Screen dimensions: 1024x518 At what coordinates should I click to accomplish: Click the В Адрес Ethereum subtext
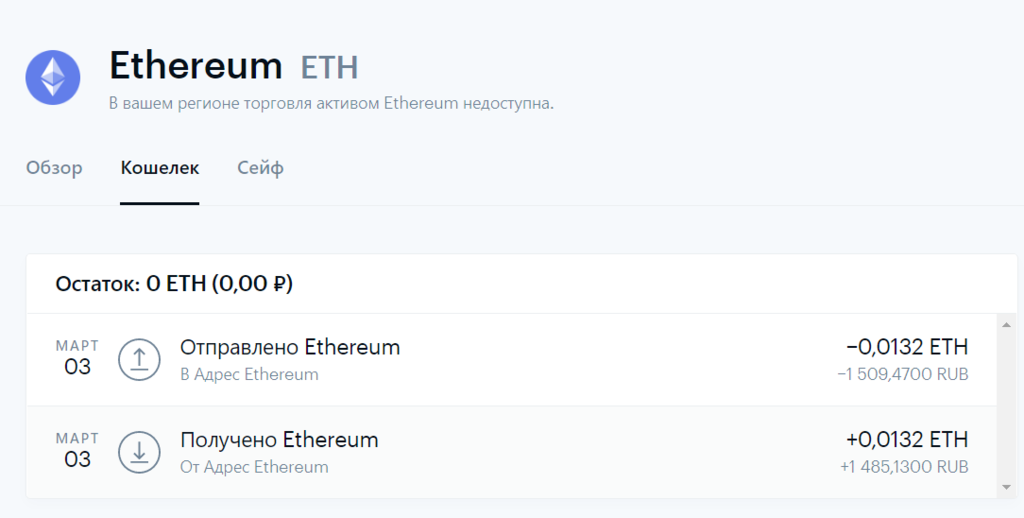tap(249, 375)
